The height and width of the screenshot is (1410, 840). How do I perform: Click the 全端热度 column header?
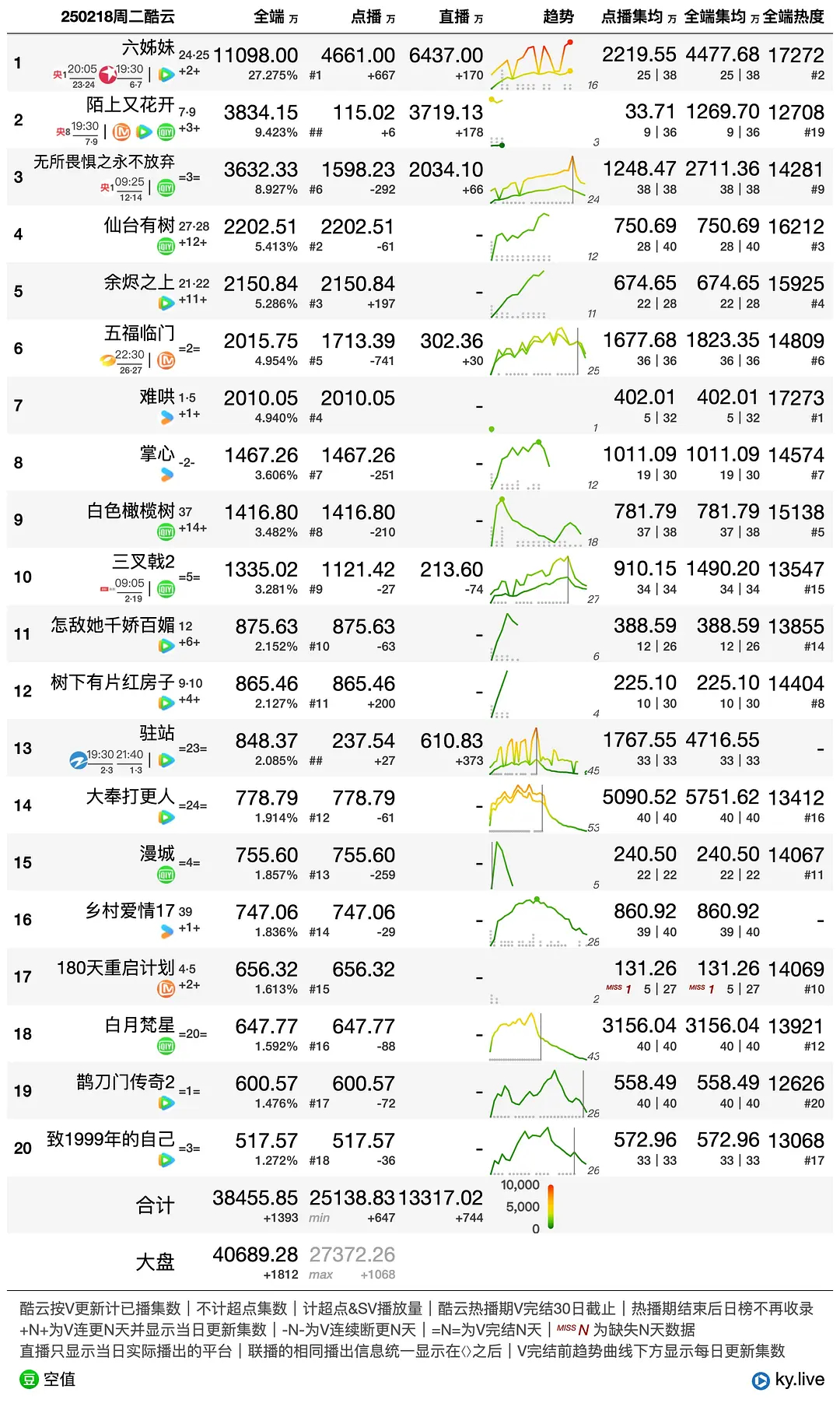pyautogui.click(x=793, y=16)
